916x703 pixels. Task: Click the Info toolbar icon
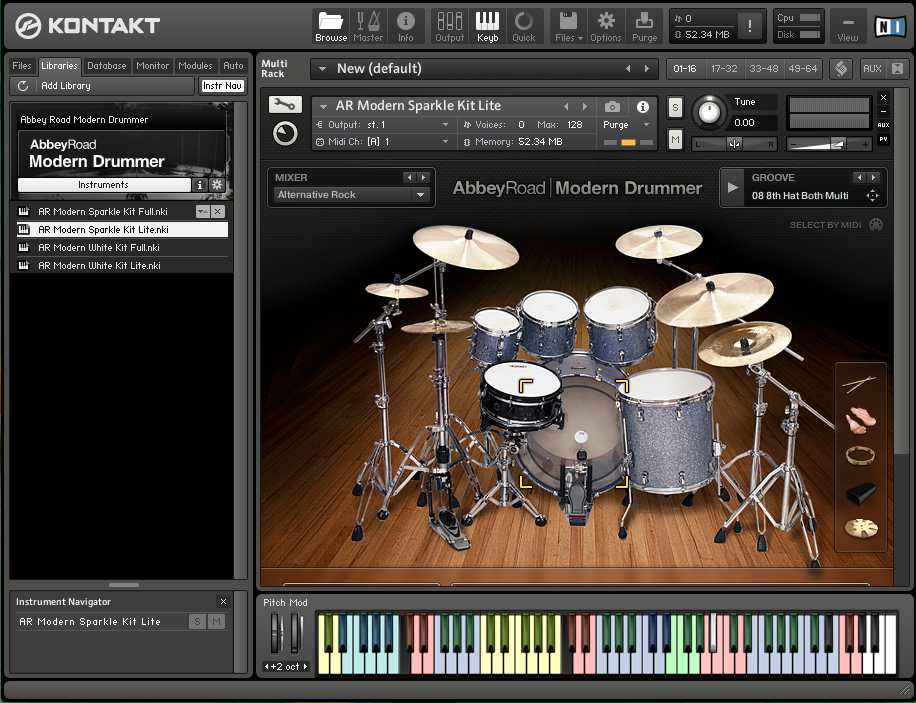(x=405, y=27)
